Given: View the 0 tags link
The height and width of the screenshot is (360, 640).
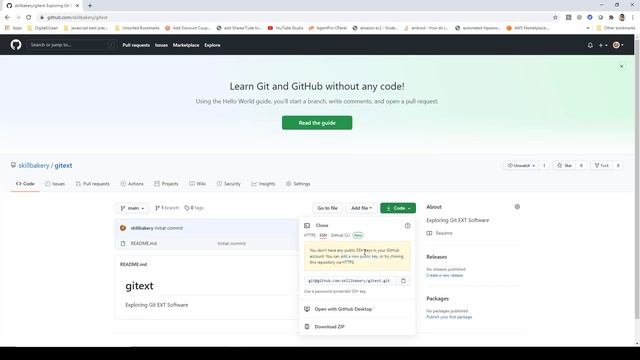Looking at the screenshot, I should coord(194,208).
